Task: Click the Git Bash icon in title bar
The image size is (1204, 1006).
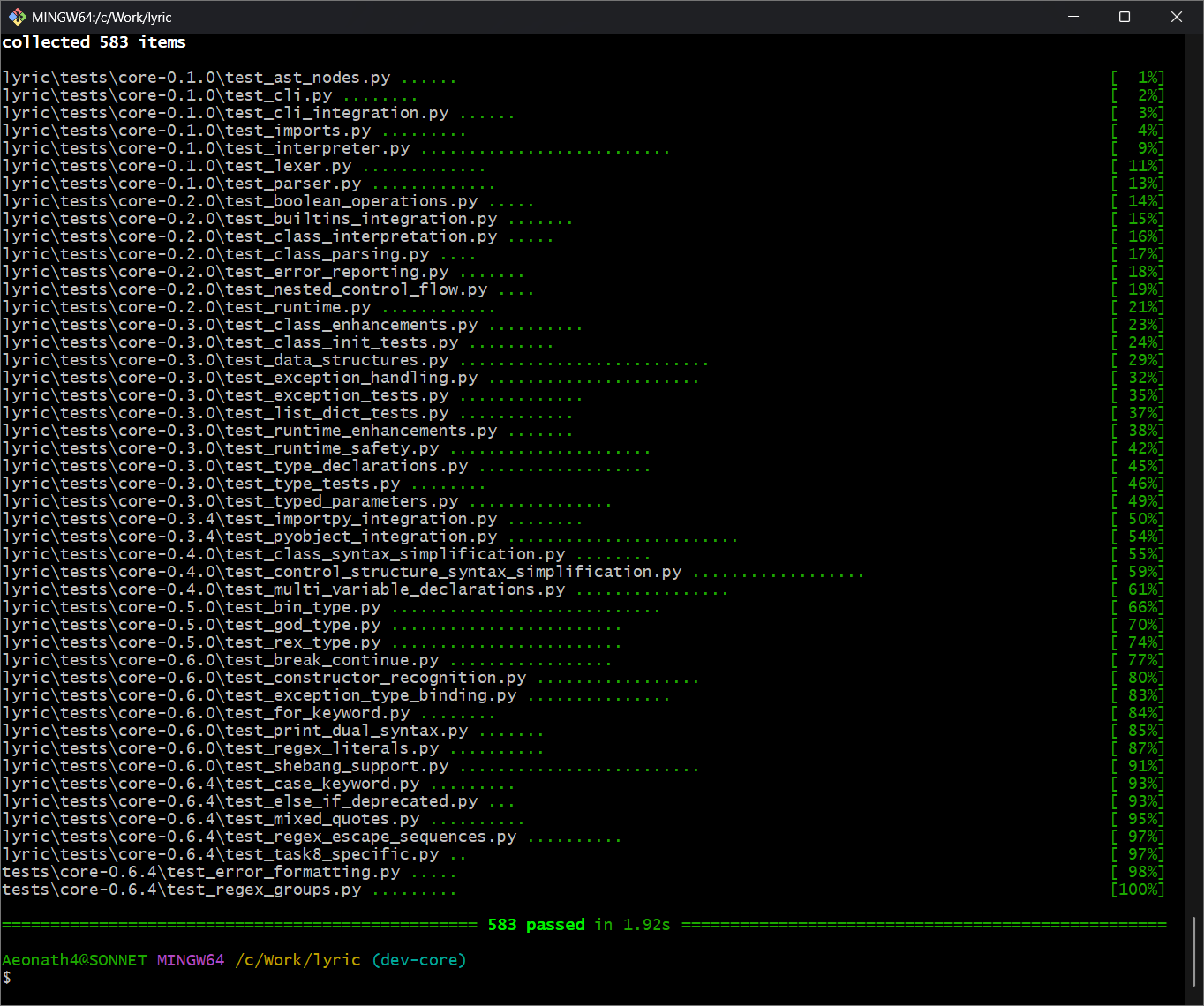Action: (17, 17)
